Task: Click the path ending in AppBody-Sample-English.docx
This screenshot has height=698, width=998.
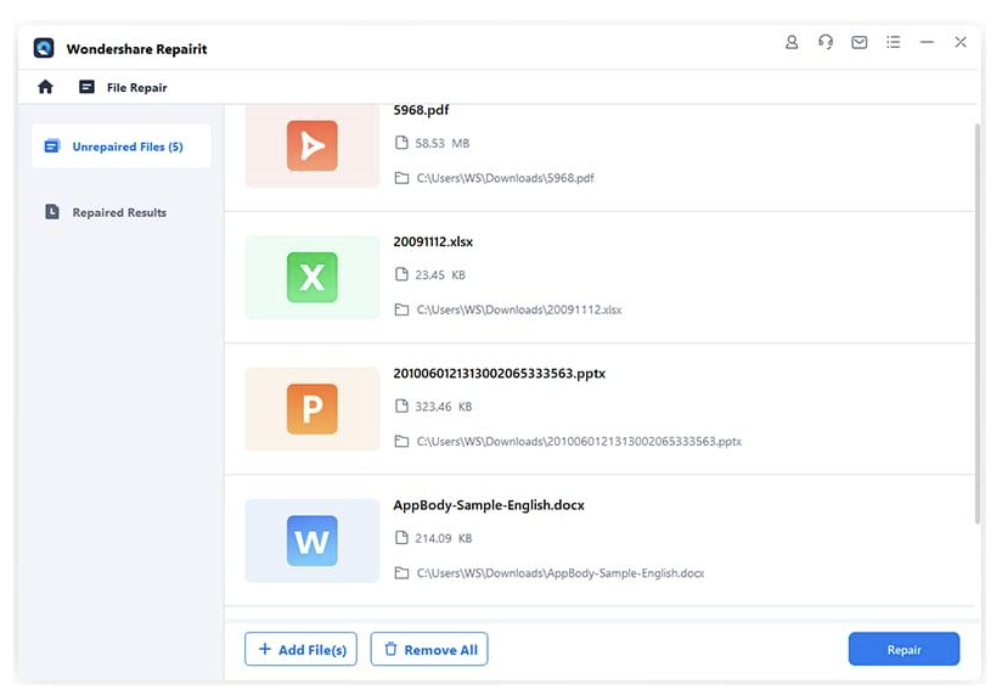Action: point(561,573)
